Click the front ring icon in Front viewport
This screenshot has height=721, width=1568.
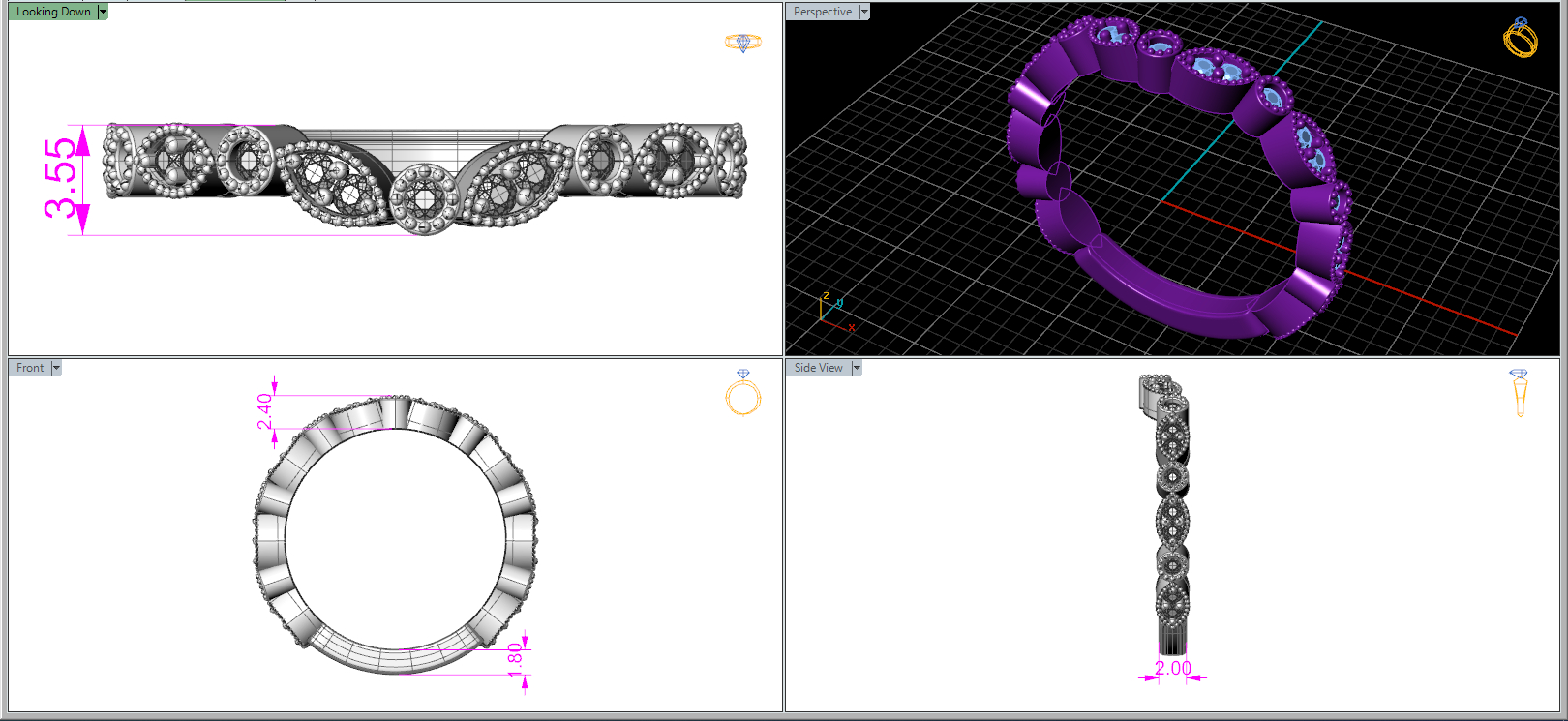coord(743,392)
